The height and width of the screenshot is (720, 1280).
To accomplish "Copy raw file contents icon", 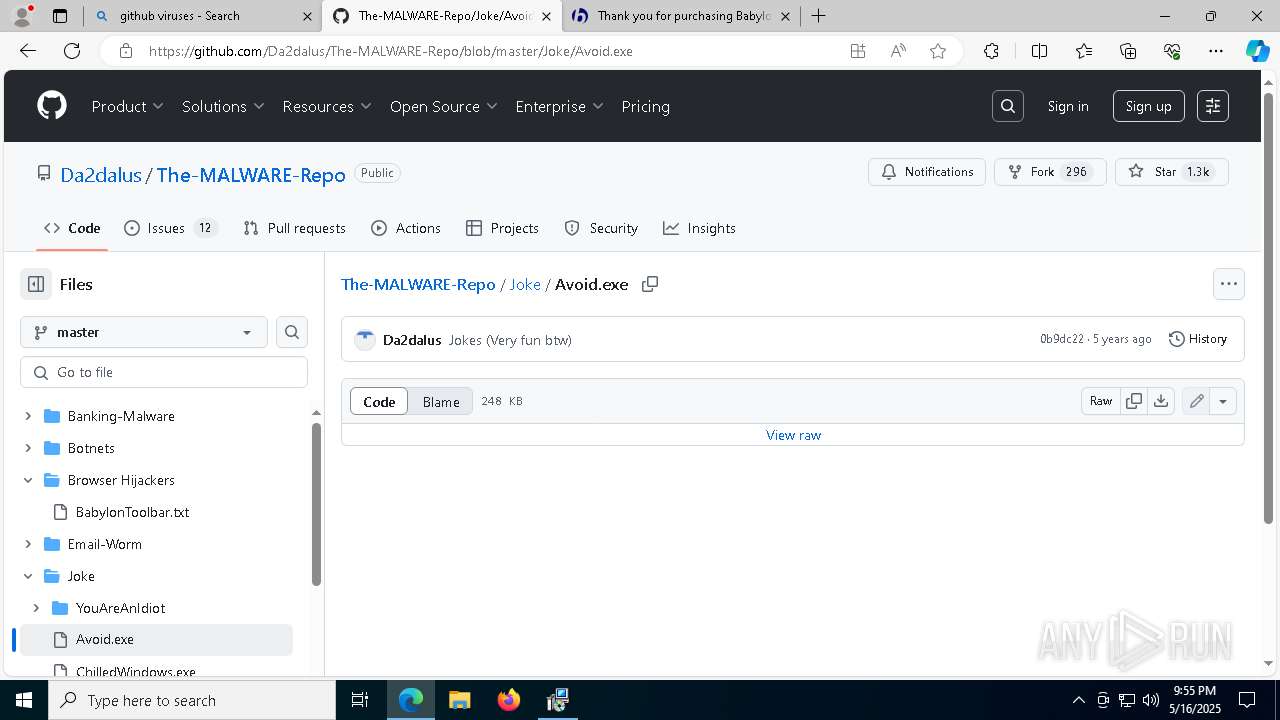I will (x=1134, y=401).
